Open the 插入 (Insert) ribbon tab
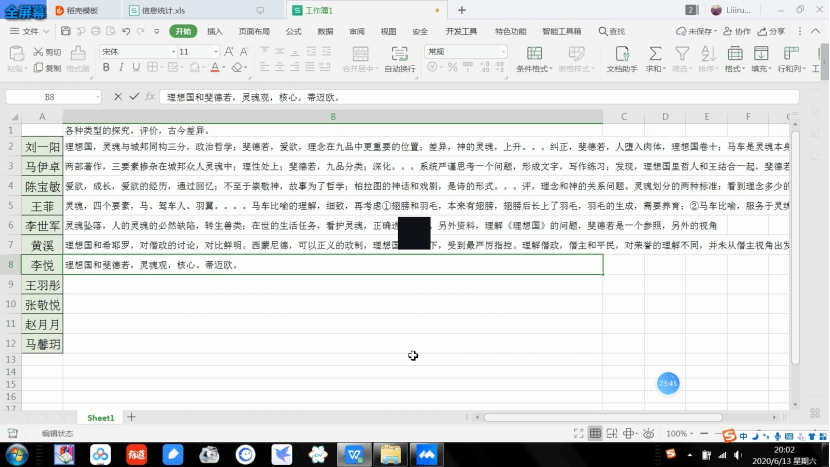830x467 pixels. click(x=215, y=31)
